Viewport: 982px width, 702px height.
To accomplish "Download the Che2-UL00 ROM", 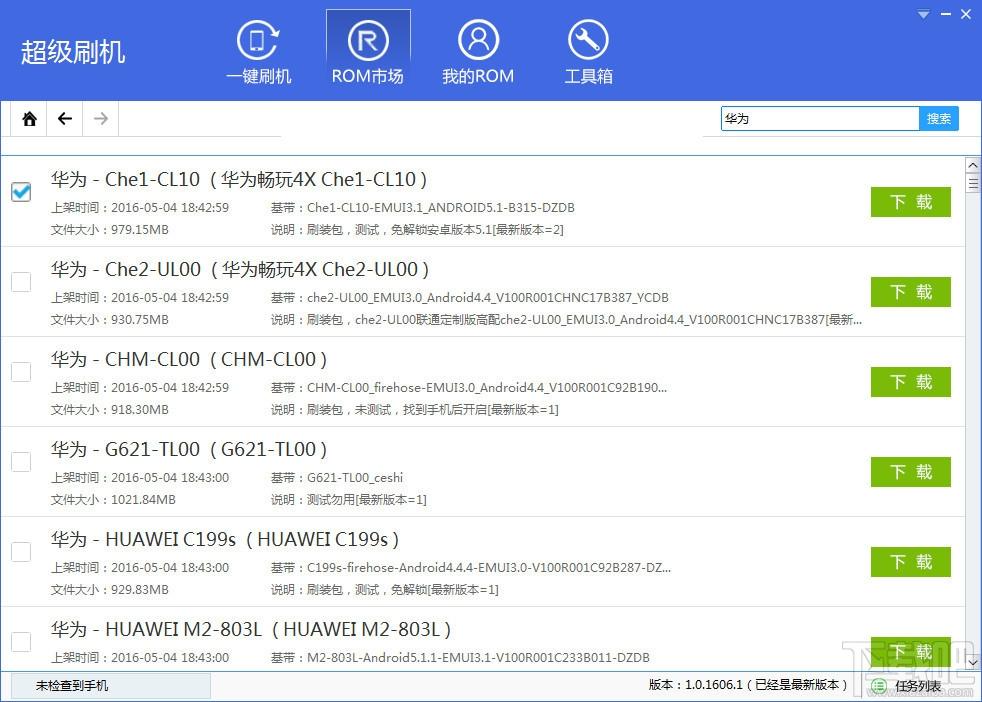I will coord(911,292).
